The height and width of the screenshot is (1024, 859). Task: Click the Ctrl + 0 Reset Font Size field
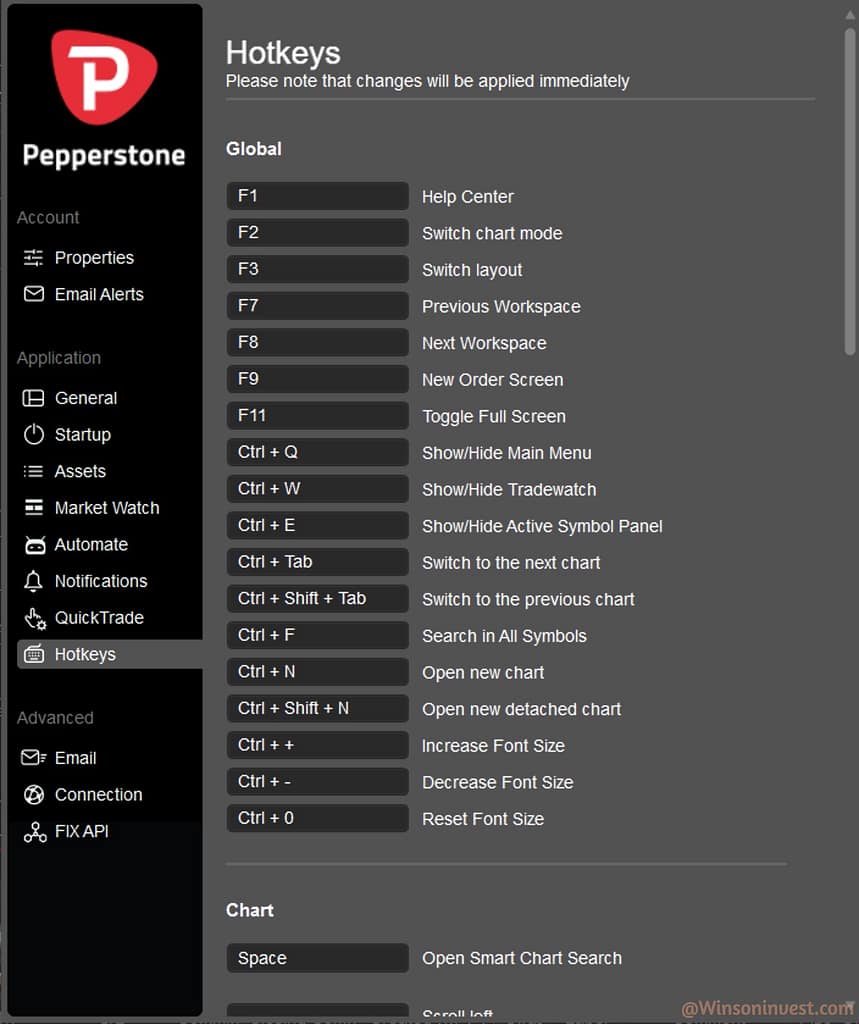click(x=317, y=818)
